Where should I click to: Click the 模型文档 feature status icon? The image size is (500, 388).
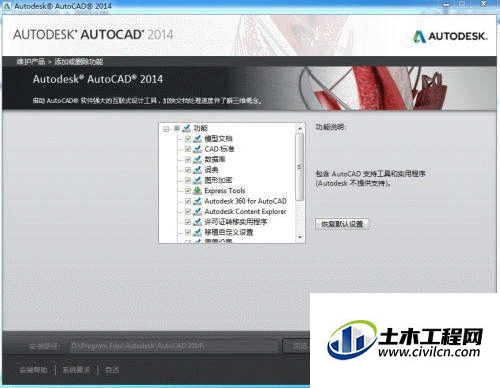197,139
